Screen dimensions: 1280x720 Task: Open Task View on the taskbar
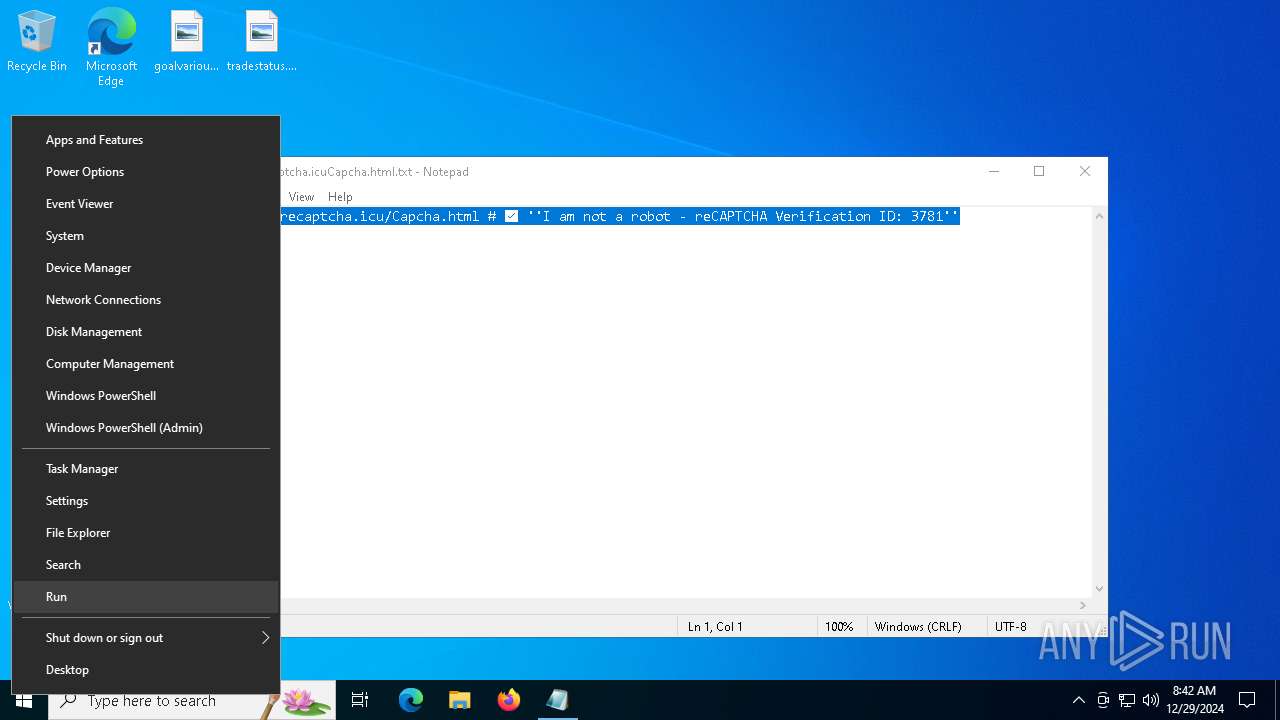coord(360,701)
